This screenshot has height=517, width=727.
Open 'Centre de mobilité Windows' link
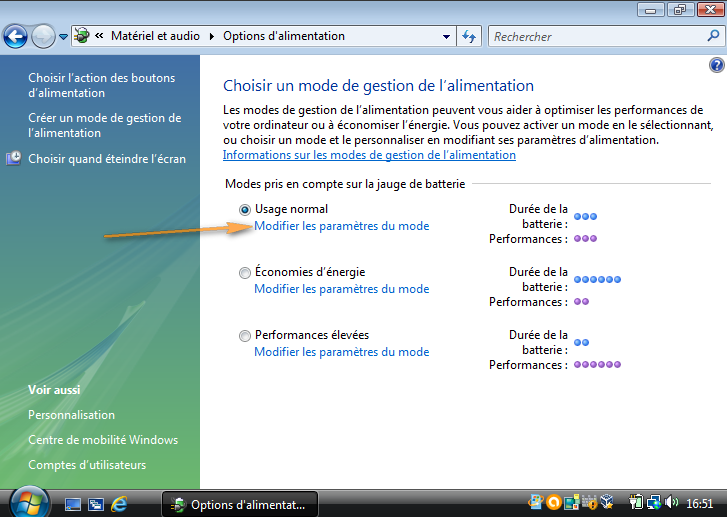[x=103, y=440]
